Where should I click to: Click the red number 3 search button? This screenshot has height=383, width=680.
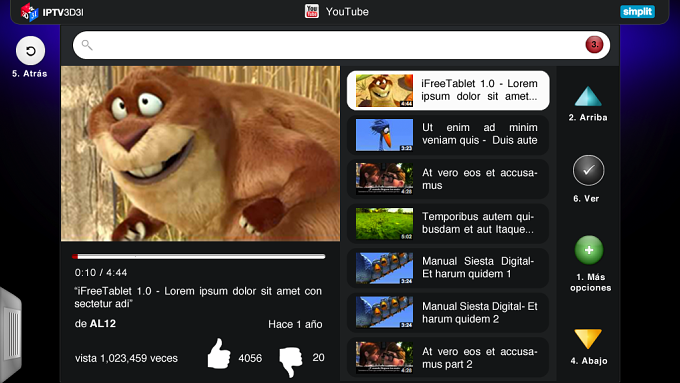point(594,45)
